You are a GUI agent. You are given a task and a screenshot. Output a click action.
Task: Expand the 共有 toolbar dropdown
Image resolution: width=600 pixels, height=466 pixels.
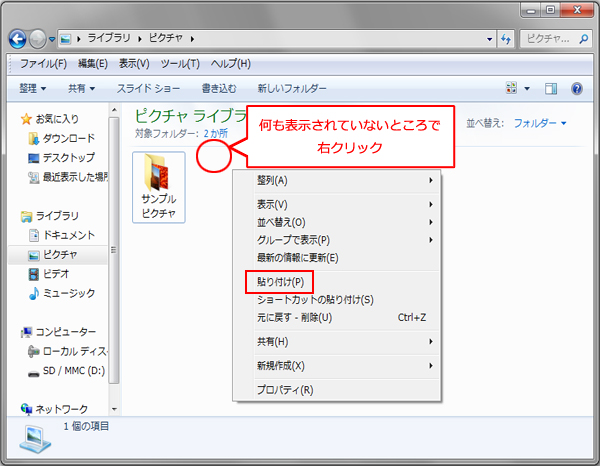[x=81, y=89]
